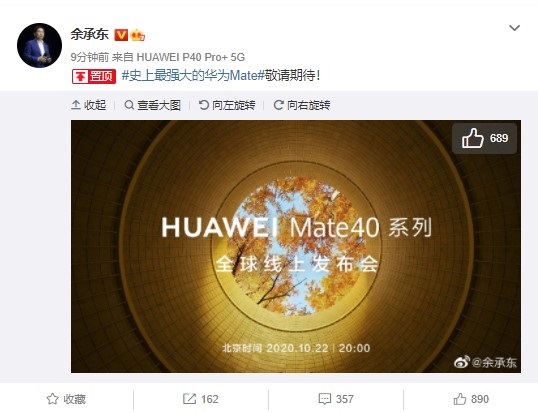538x413 pixels.
Task: Open 查看大图 to view the large image
Action: 152,105
